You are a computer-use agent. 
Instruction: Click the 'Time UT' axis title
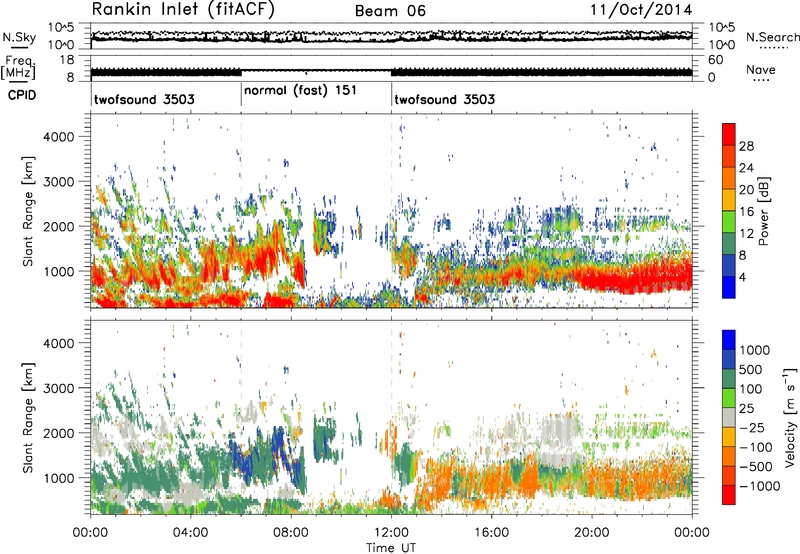click(391, 547)
